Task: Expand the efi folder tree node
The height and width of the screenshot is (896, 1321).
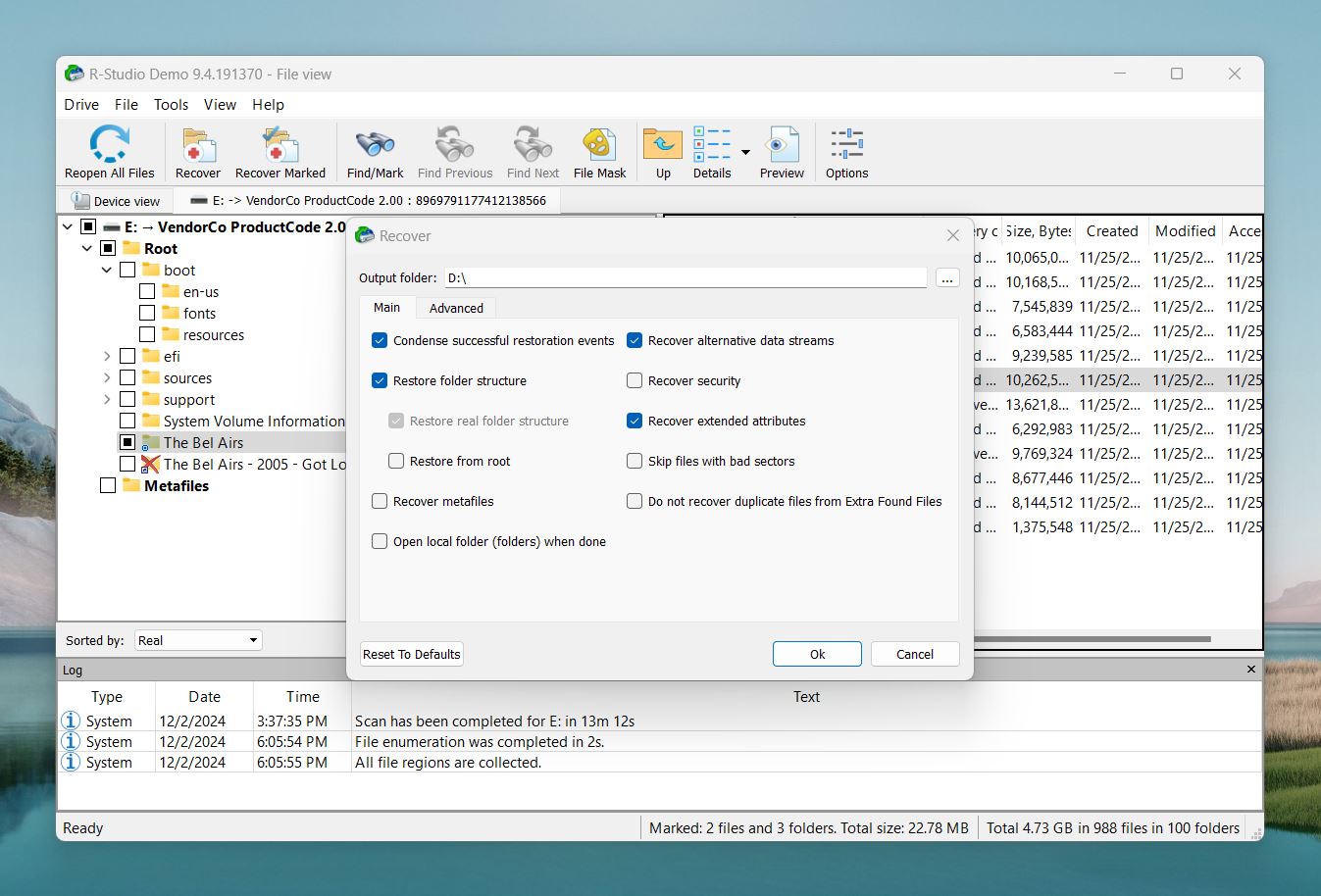Action: [107, 357]
